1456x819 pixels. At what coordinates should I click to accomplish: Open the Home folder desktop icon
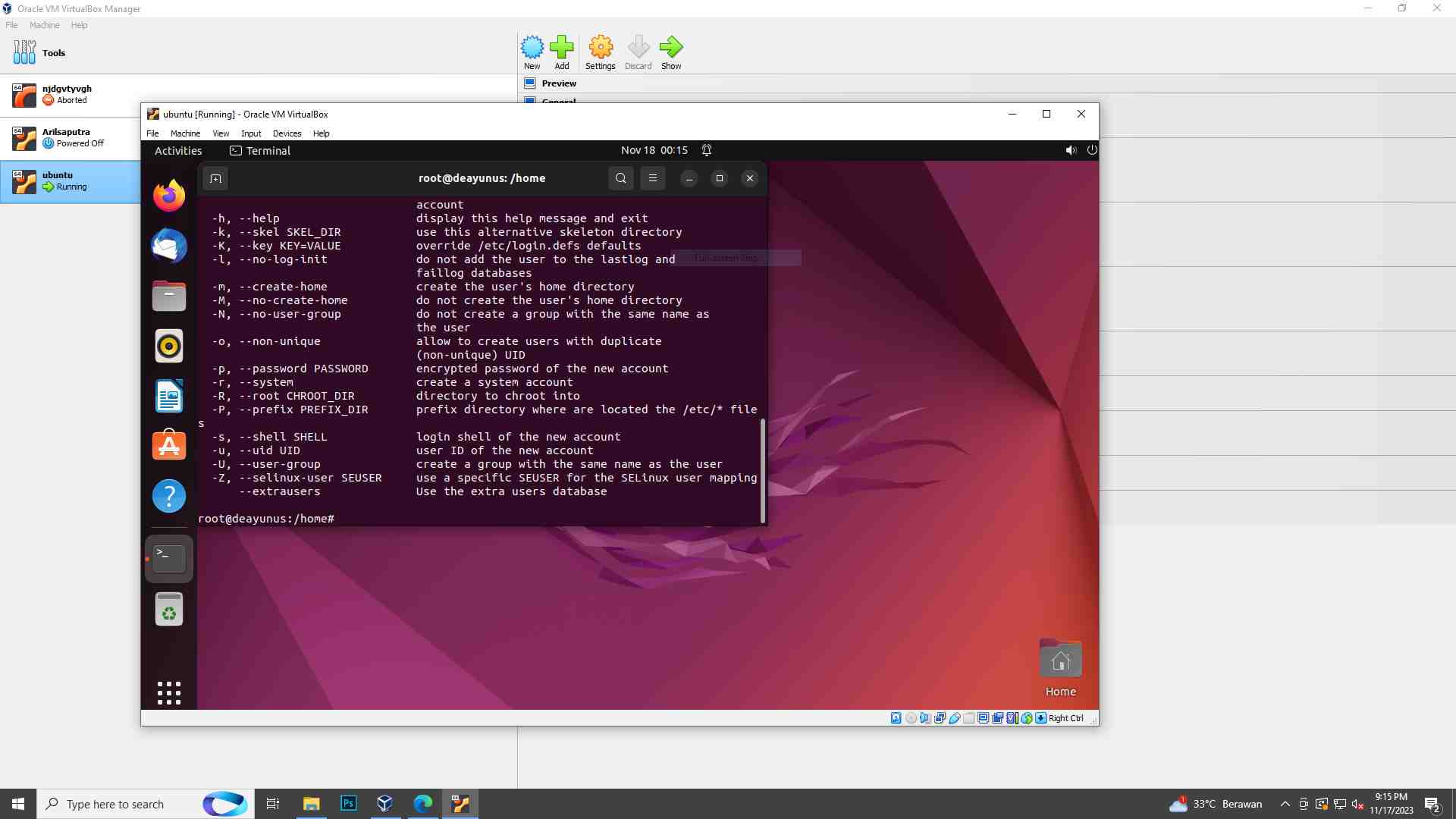tap(1060, 668)
